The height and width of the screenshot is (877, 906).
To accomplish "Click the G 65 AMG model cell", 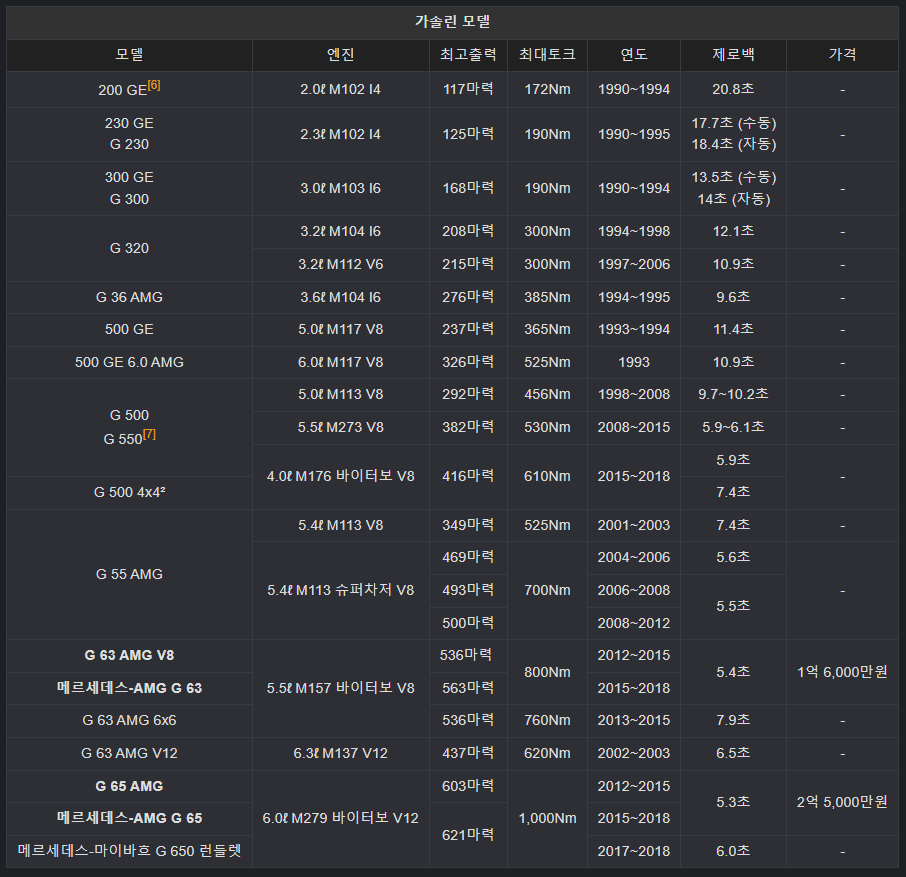I will 129,786.
